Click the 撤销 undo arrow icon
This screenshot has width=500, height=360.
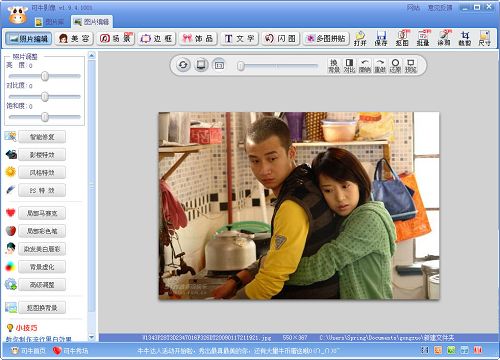point(365,65)
